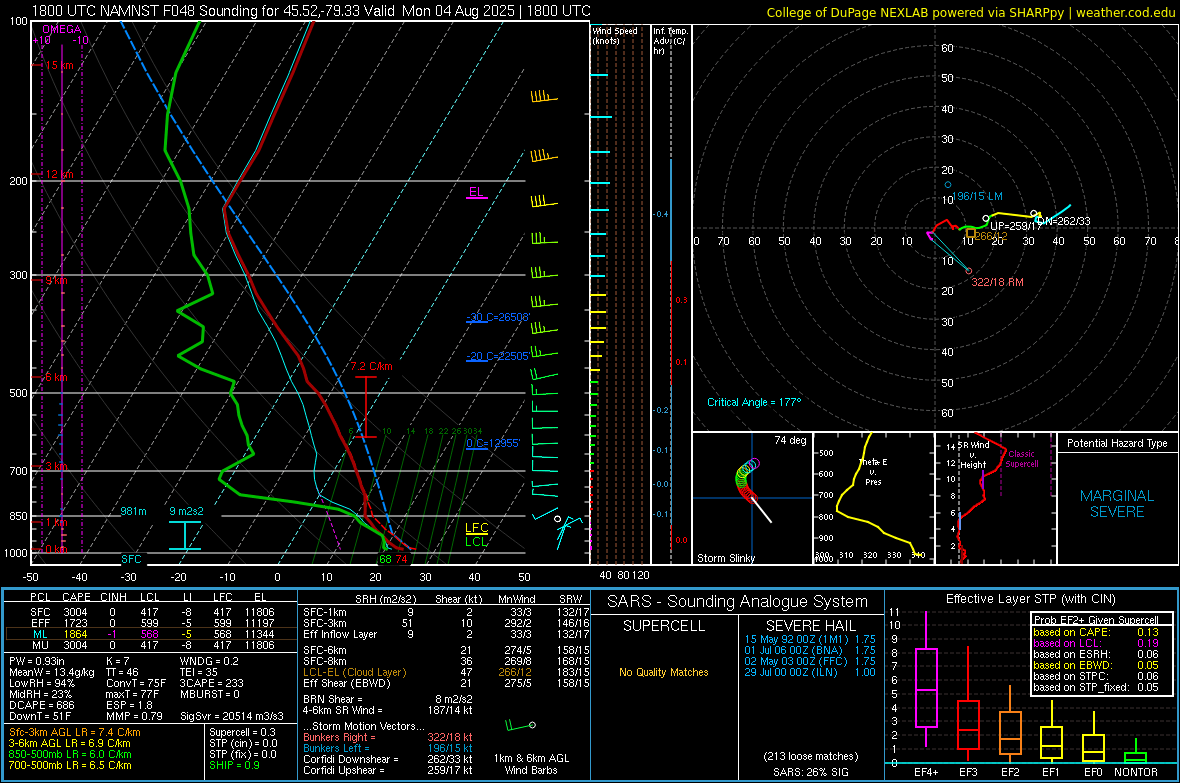Click the 'Effective Layer STP (with CIN)' title
The height and width of the screenshot is (783, 1180).
pyautogui.click(x=1030, y=599)
